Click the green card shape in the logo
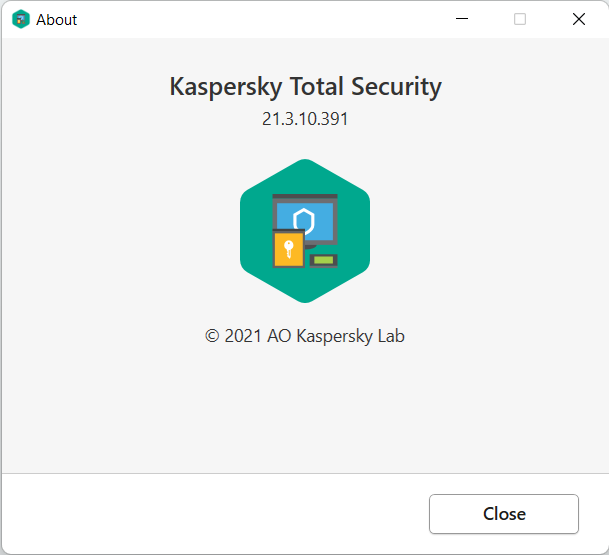This screenshot has height=555, width=609. 323,260
